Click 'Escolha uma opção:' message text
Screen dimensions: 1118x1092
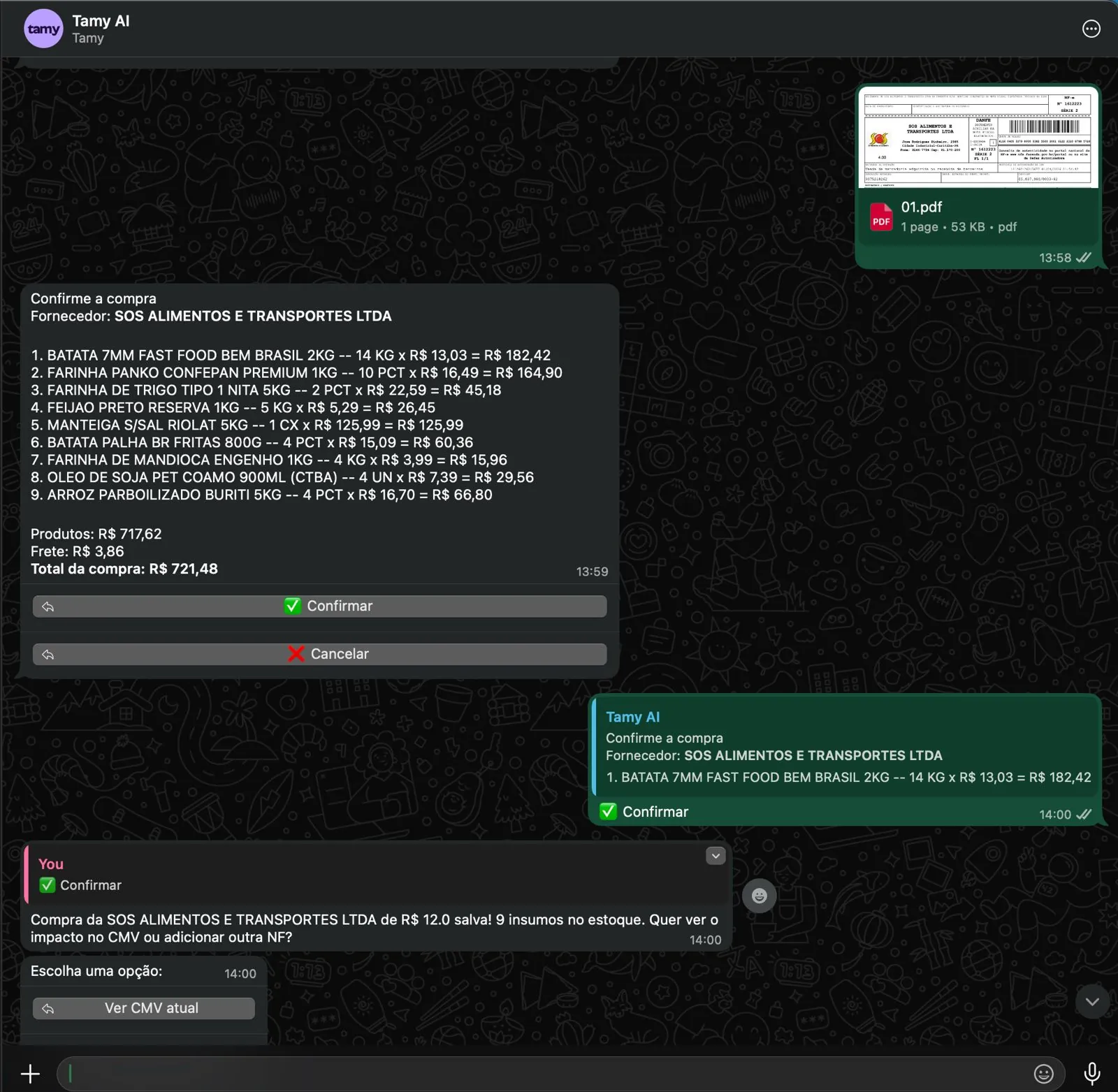(96, 971)
